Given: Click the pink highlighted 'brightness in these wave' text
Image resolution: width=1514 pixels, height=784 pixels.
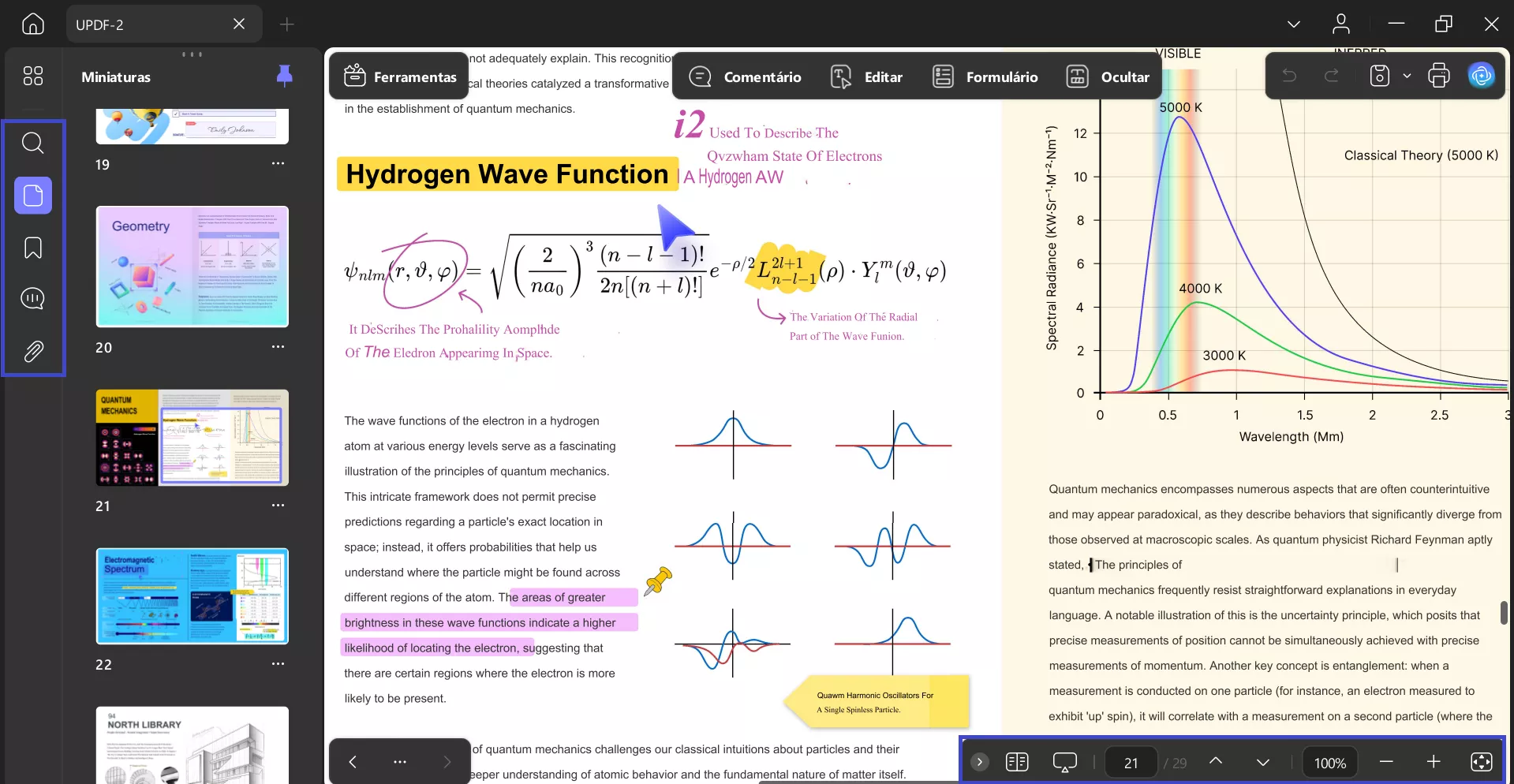Looking at the screenshot, I should pyautogui.click(x=489, y=622).
